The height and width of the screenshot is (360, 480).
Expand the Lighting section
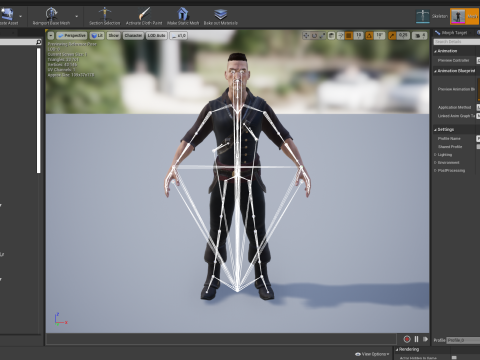click(435, 155)
